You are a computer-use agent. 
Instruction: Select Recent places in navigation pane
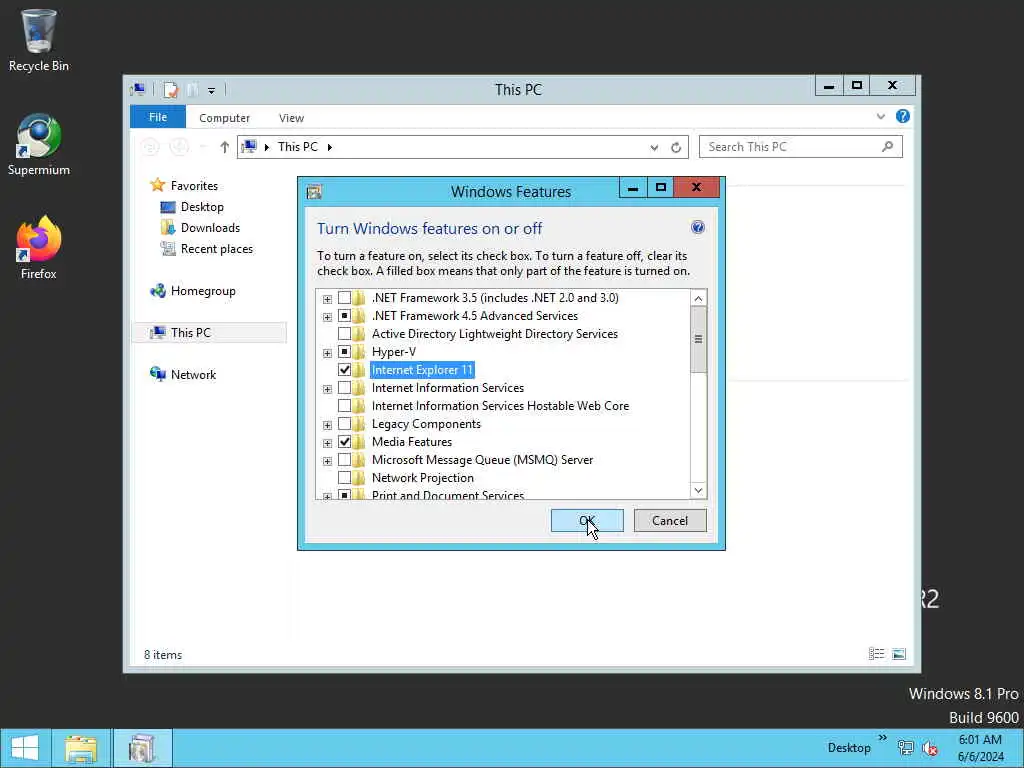[x=216, y=249]
